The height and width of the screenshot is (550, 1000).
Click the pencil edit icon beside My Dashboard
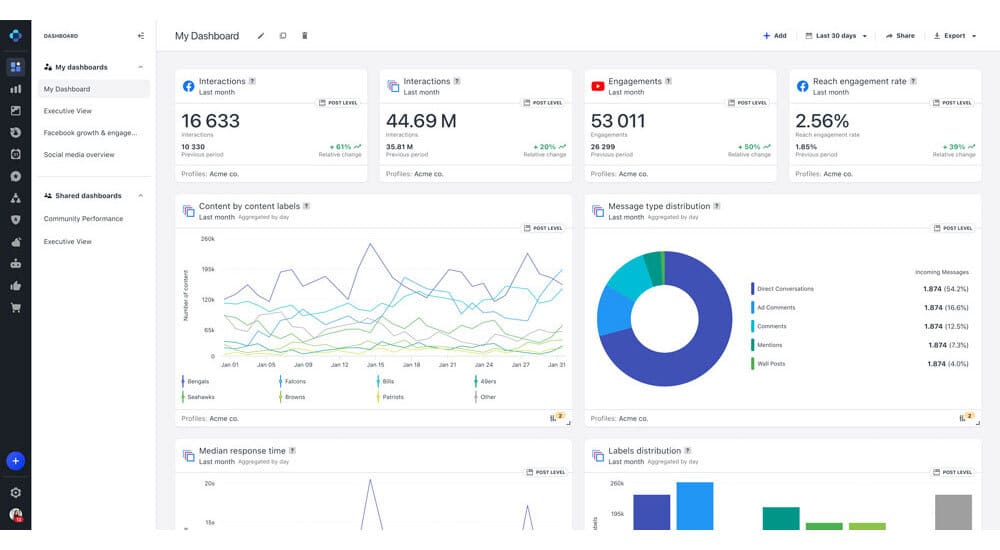click(x=261, y=36)
